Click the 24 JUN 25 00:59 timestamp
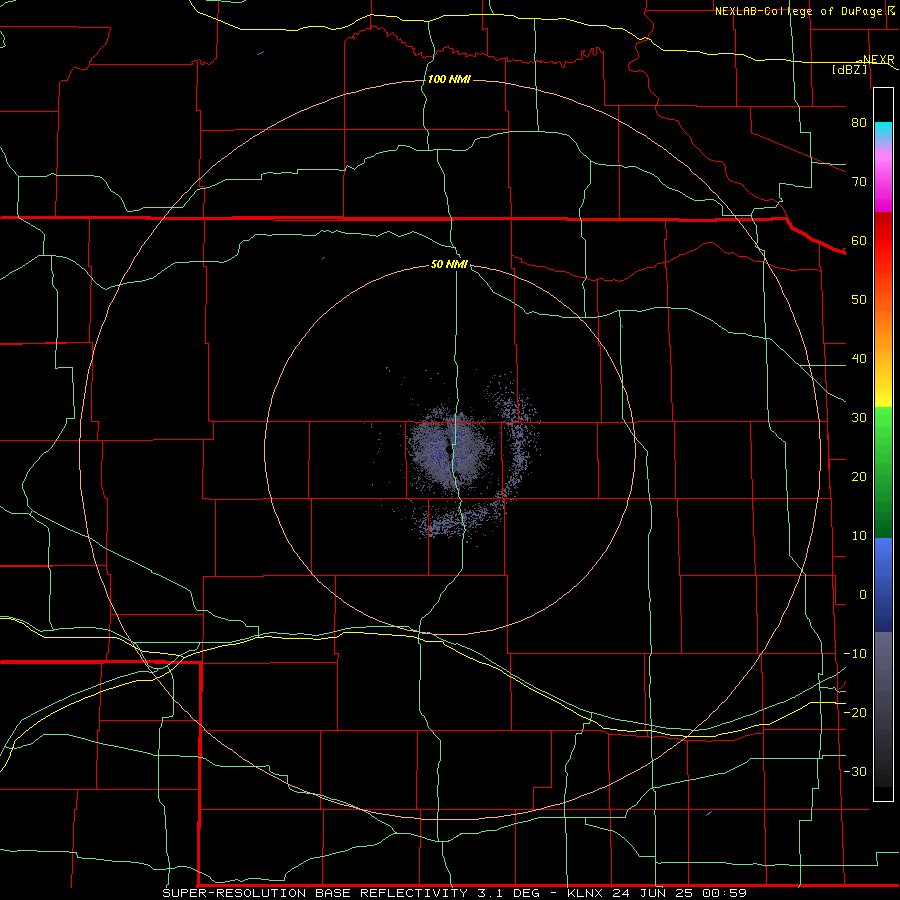Screen dimensions: 900x900 pos(680,893)
